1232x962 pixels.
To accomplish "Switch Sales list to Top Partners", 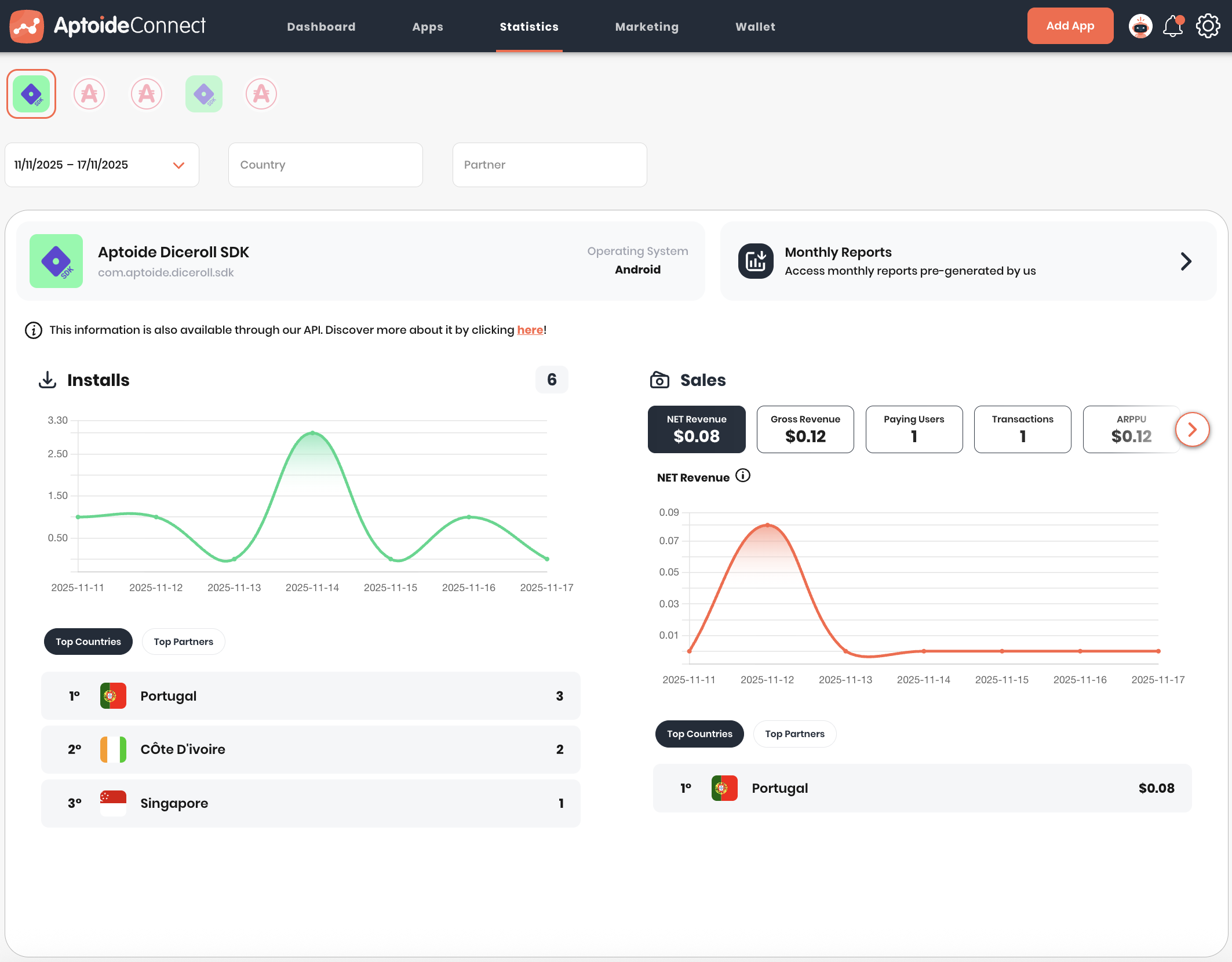I will [794, 734].
